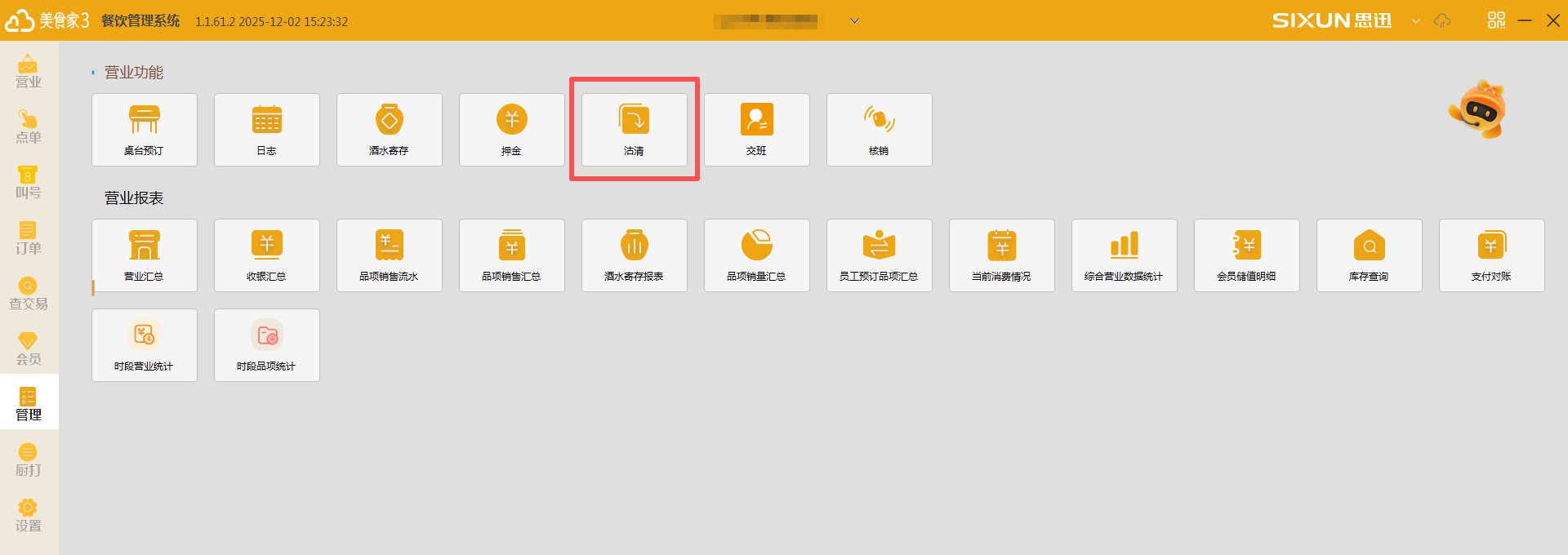The width and height of the screenshot is (1568, 555).
Task: Open 酒水寄存 drink storage
Action: (390, 130)
